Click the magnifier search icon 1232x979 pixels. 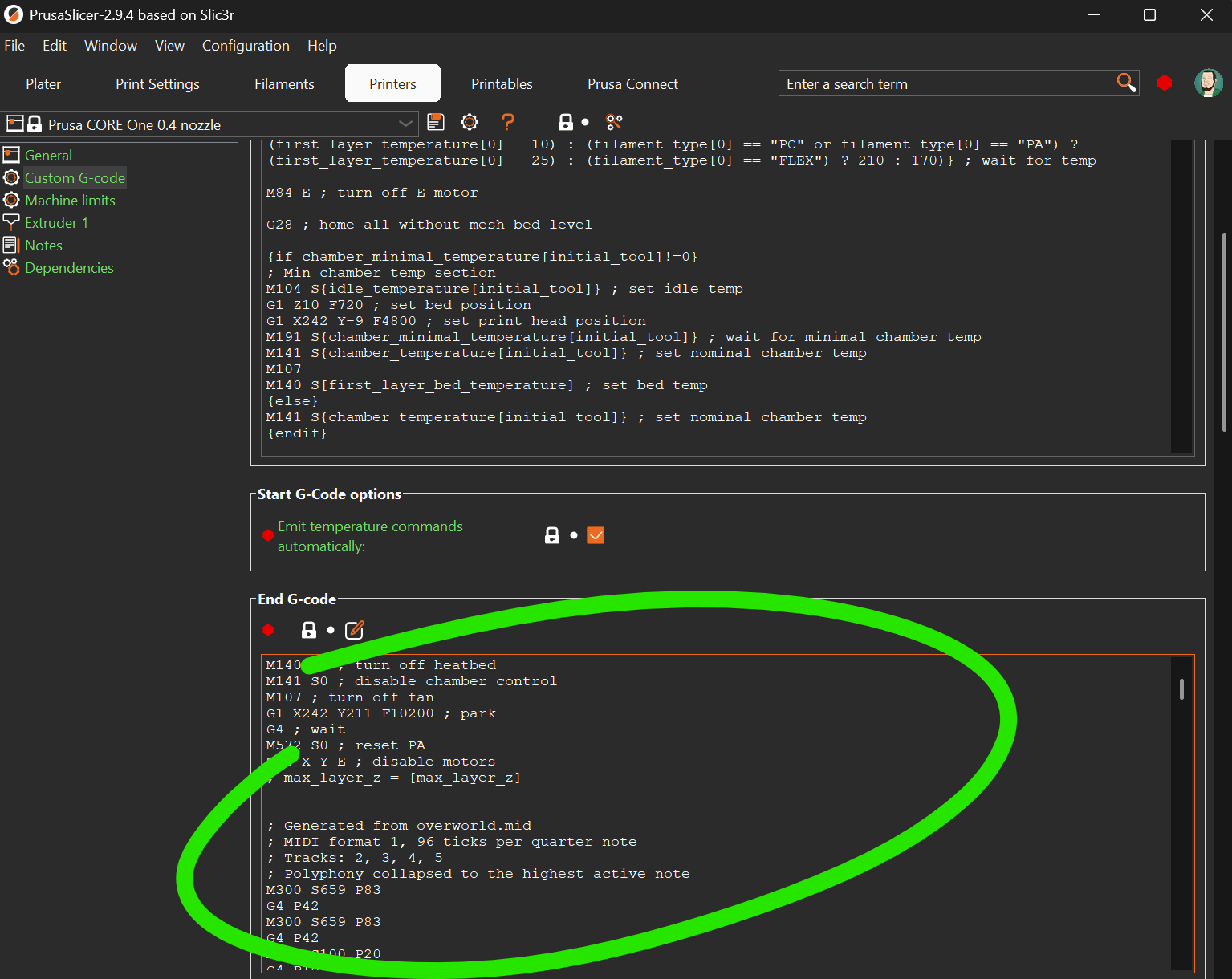click(1126, 83)
